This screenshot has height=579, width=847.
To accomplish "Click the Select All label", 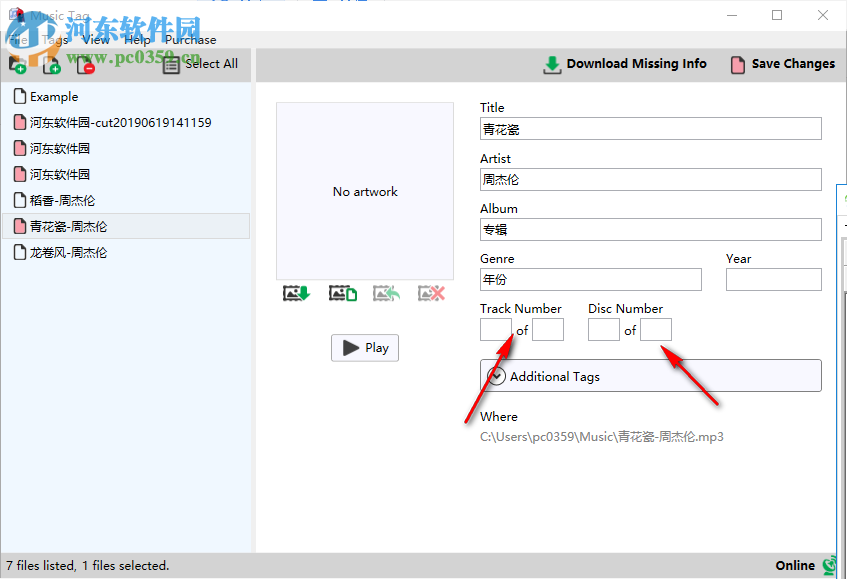I will tap(211, 64).
